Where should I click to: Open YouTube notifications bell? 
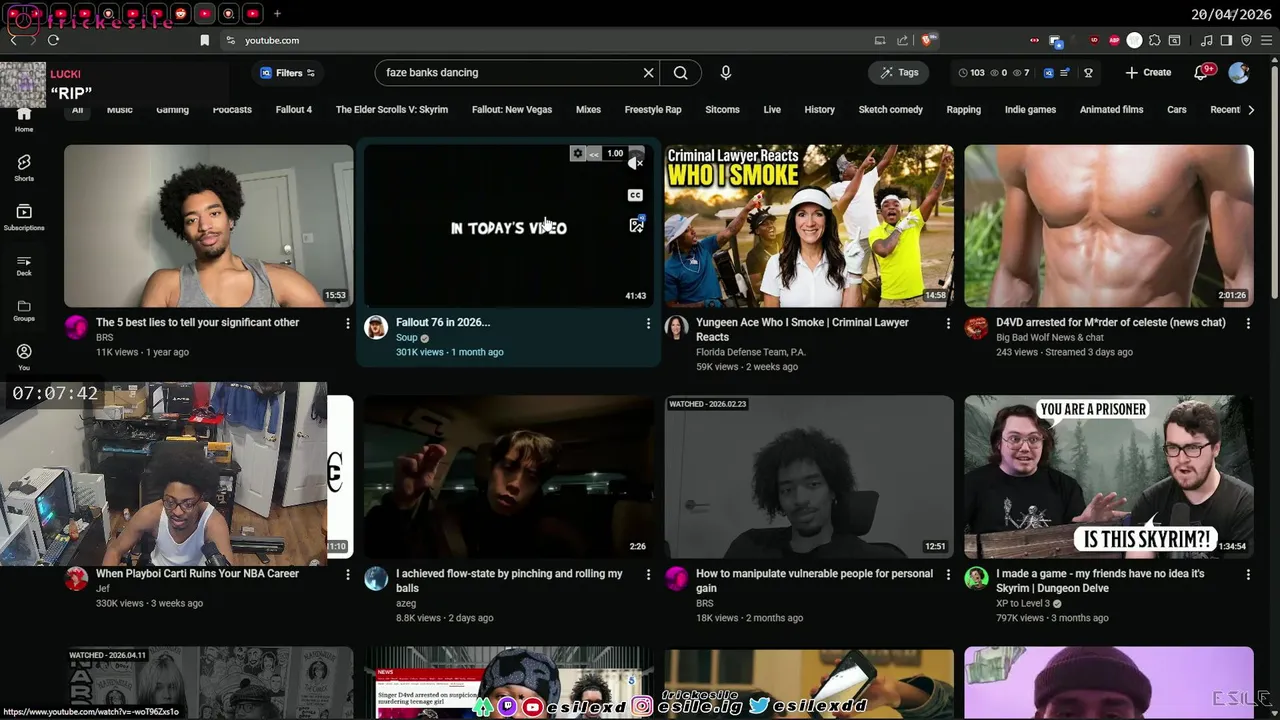pos(1203,72)
